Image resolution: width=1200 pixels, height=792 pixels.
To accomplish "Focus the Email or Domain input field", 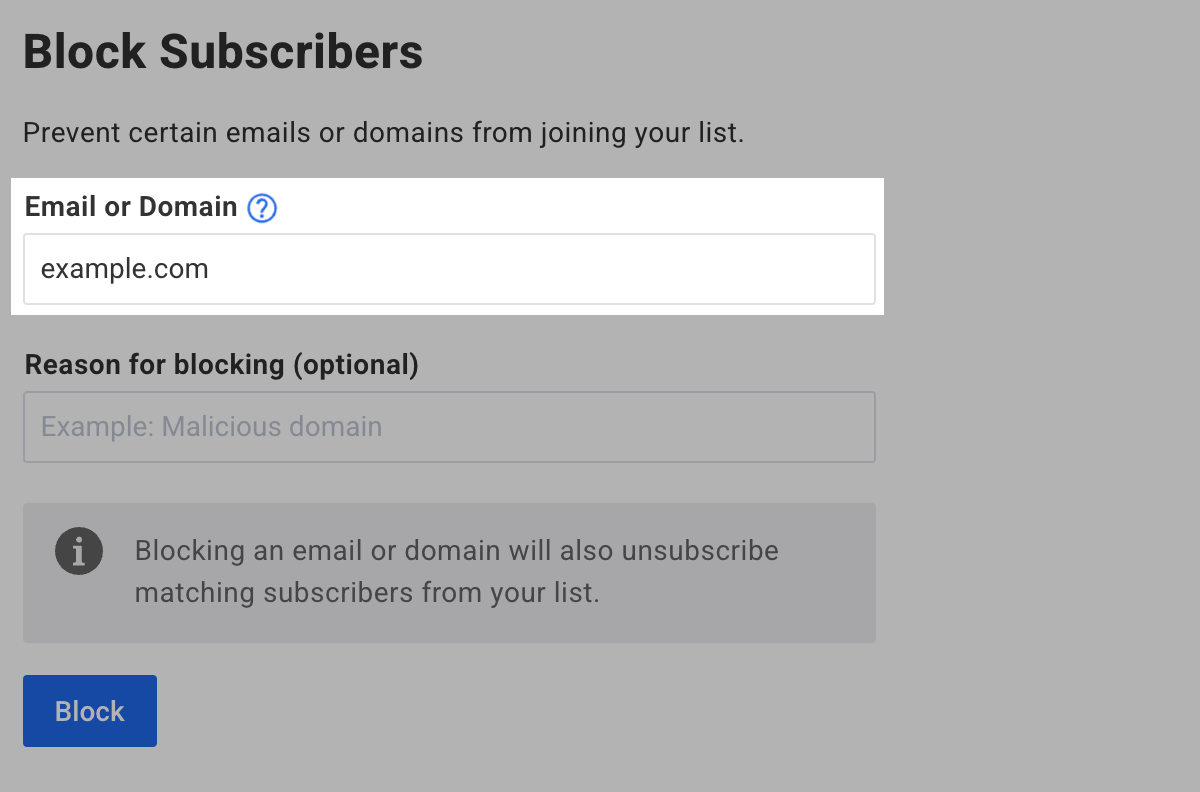I will [449, 269].
